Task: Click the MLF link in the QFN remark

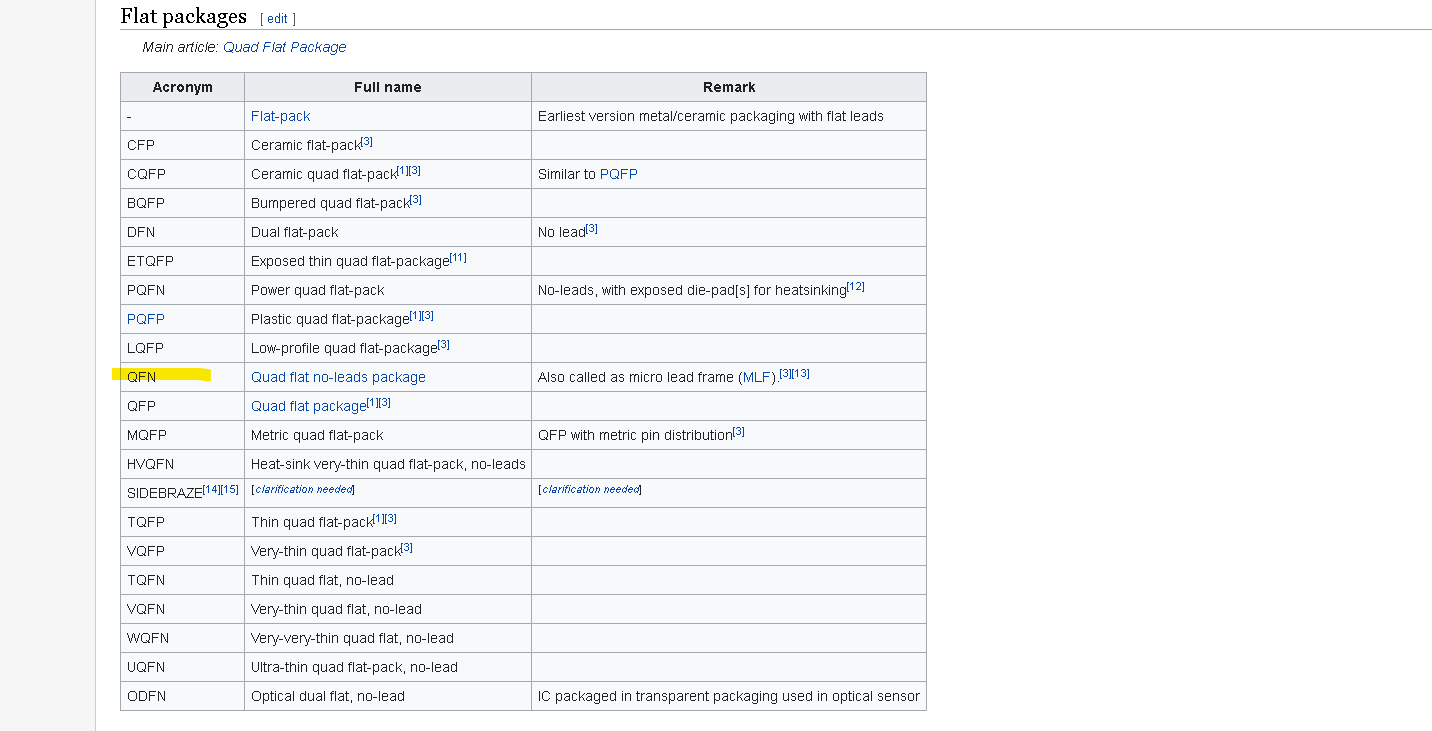Action: tap(758, 377)
